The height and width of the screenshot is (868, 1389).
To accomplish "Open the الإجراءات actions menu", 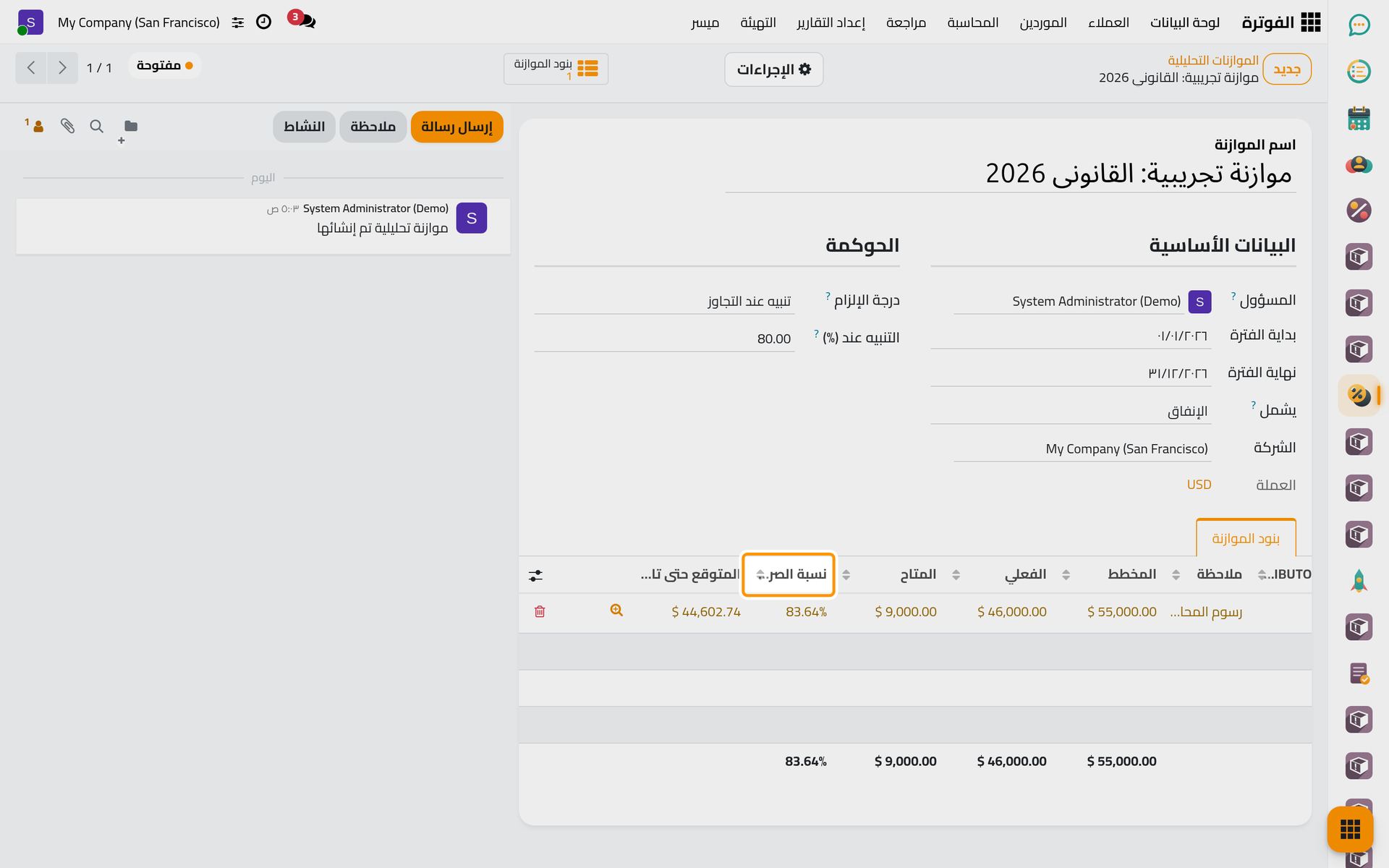I will pos(773,69).
